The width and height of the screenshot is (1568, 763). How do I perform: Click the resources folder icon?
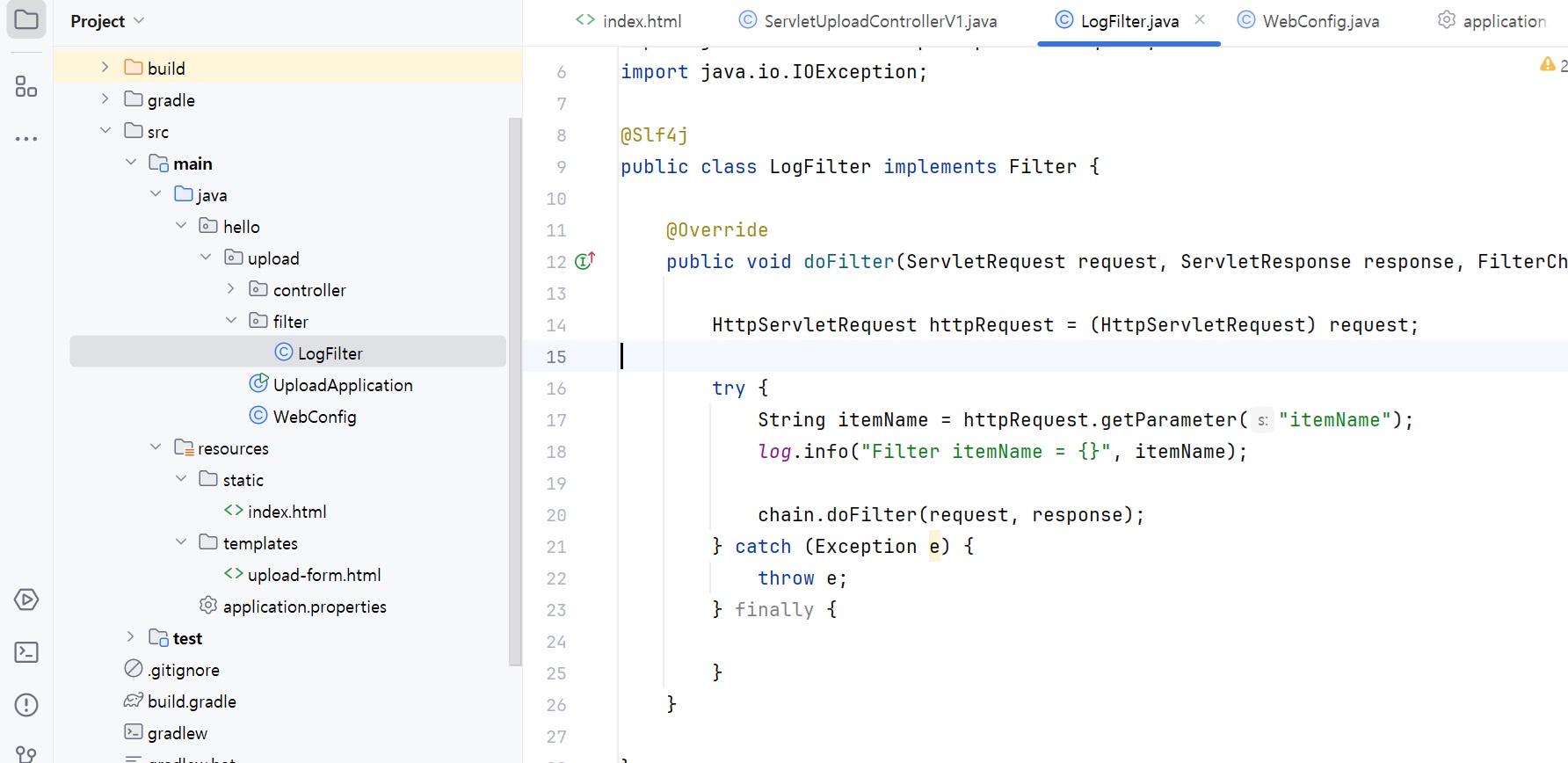[x=184, y=447]
